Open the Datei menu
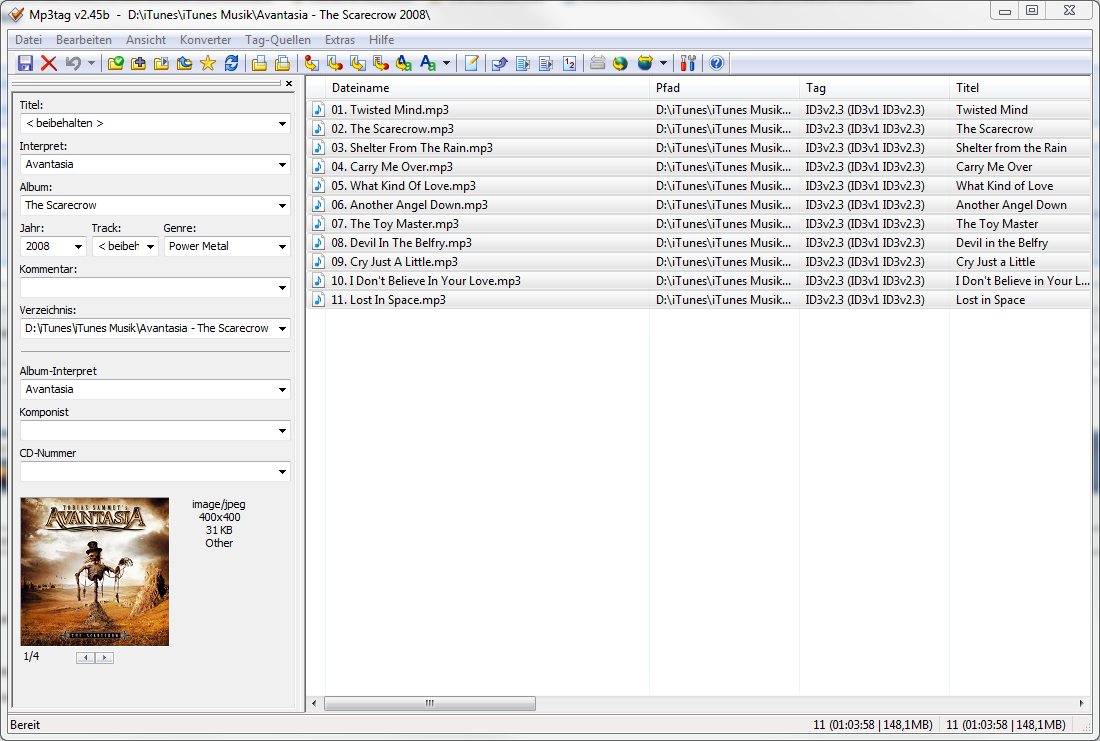Screen dimensions: 1100x741 pos(29,40)
